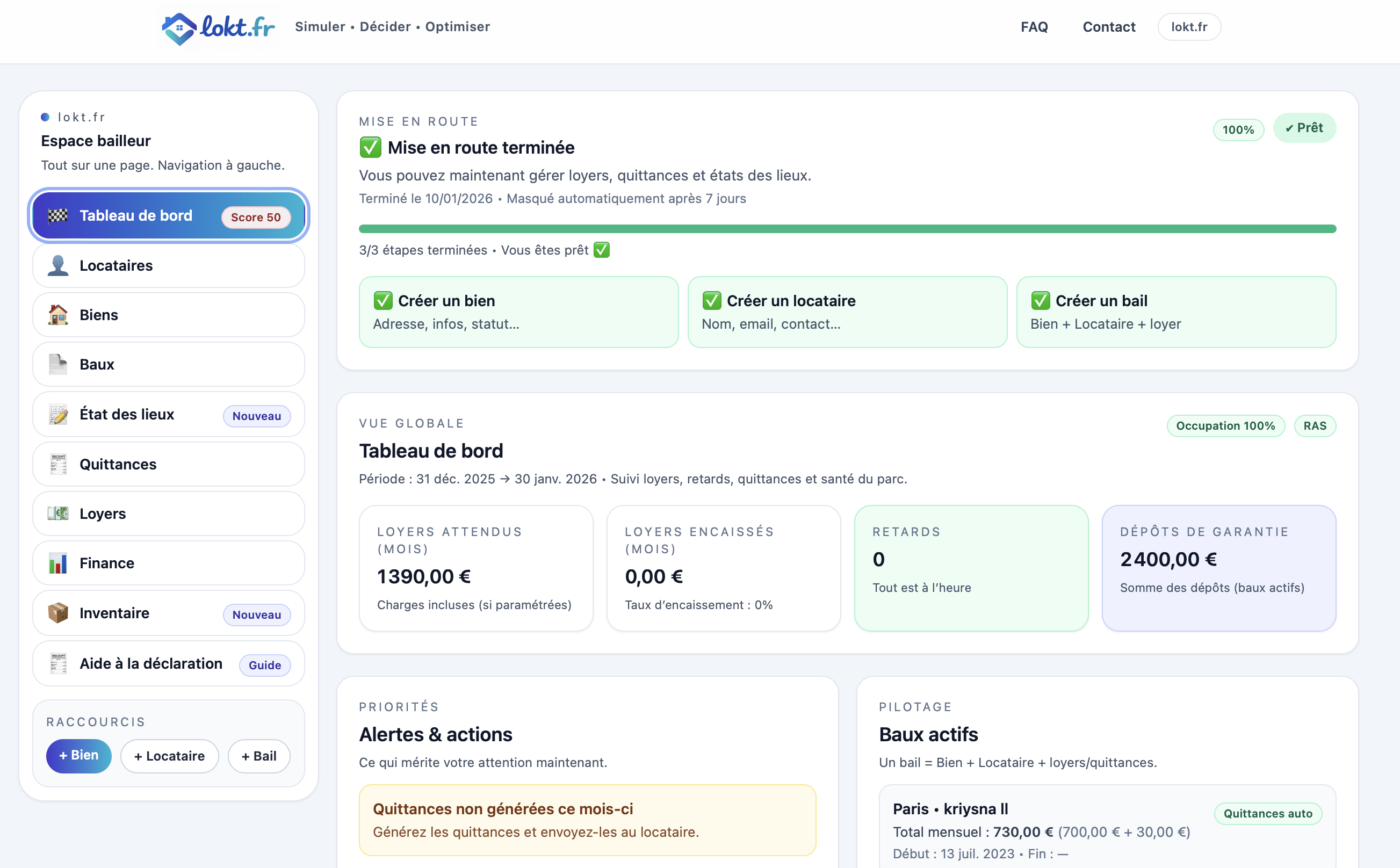1400x868 pixels.
Task: Go to the Contact page
Action: coord(1108,27)
